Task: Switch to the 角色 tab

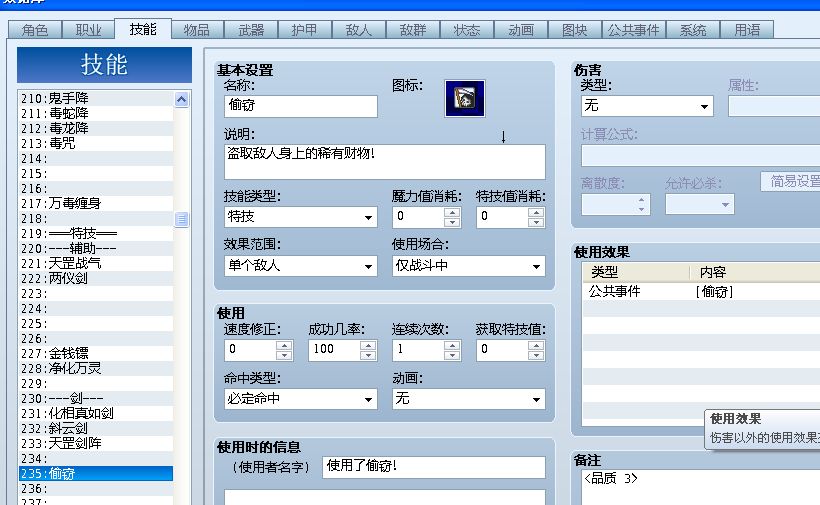Action: (x=35, y=30)
